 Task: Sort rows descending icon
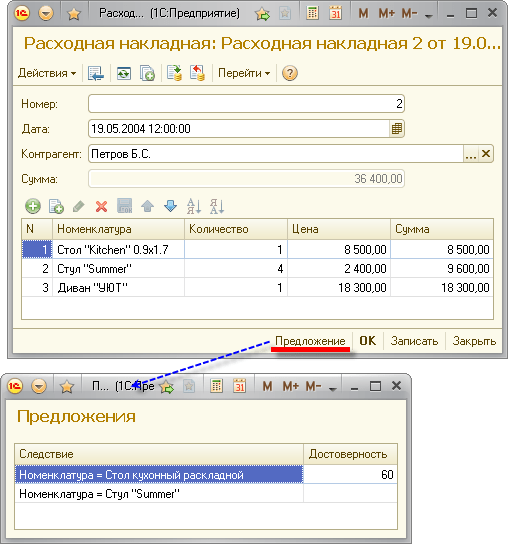217,206
